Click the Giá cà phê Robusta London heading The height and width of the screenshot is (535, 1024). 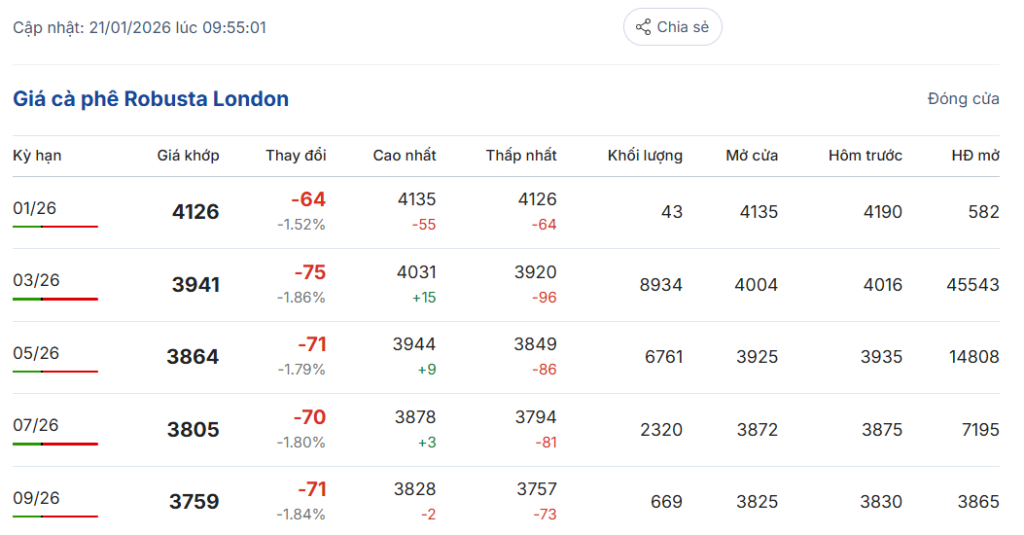click(151, 99)
